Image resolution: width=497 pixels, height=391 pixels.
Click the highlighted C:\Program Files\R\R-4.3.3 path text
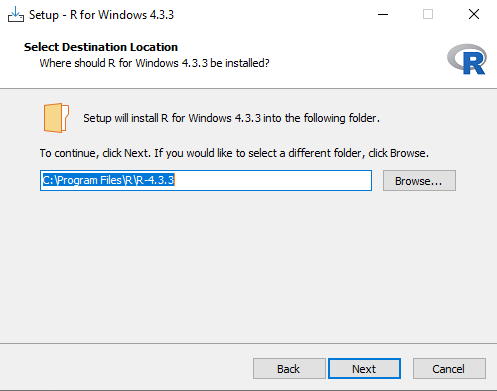pyautogui.click(x=108, y=180)
